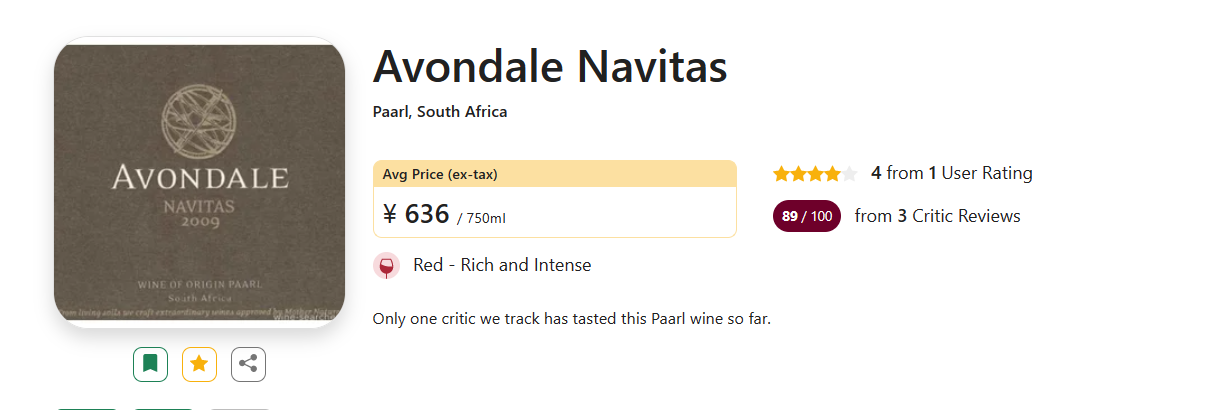Click the 89 / 100 critic score badge
The image size is (1216, 410).
coord(806,216)
